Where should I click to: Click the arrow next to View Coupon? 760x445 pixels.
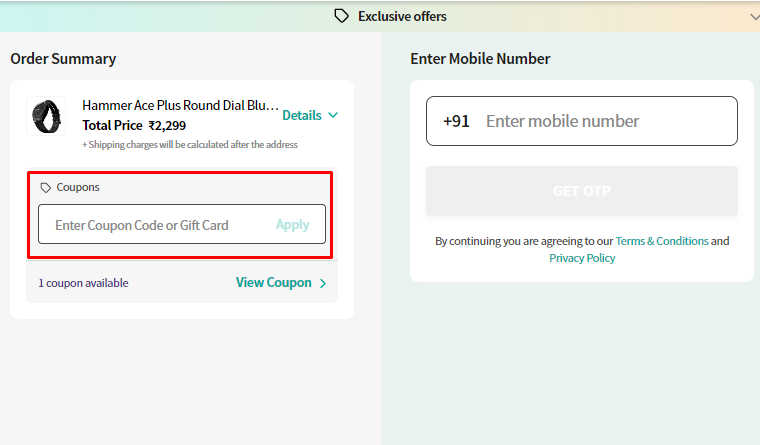[x=323, y=284]
